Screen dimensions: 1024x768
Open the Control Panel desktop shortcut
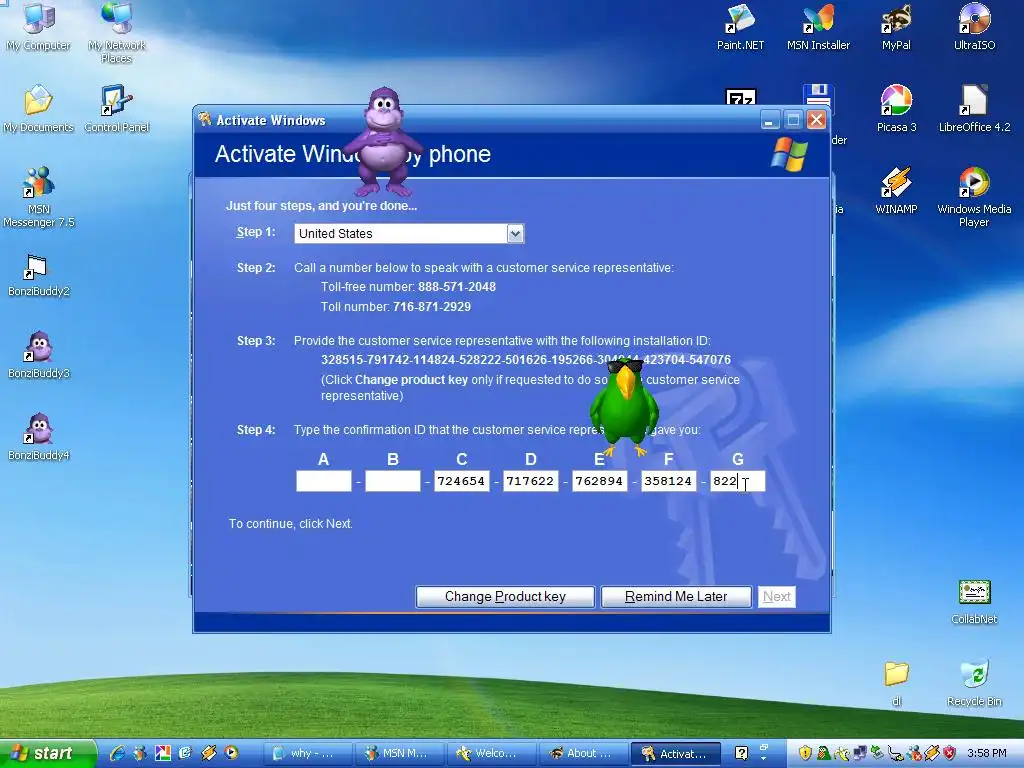pos(117,109)
